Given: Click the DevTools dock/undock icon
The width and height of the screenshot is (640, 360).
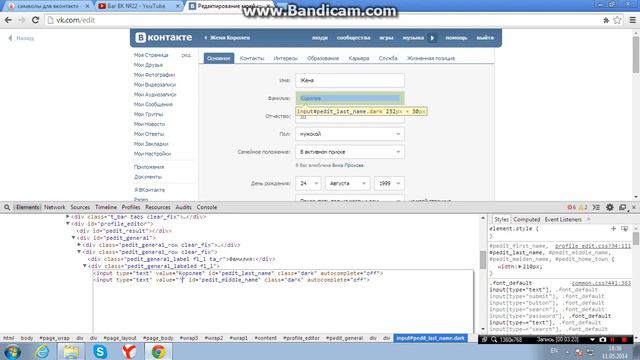Looking at the screenshot, I should click(622, 207).
